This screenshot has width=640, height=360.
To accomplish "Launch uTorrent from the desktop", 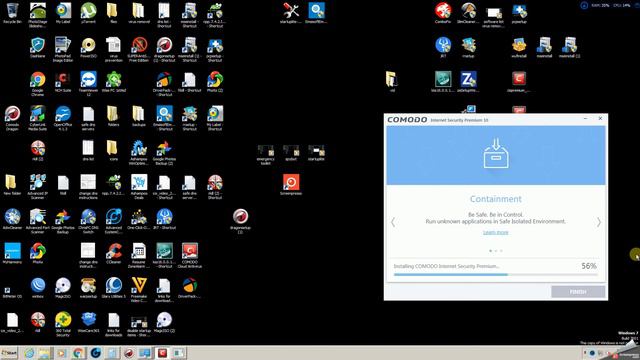I will [x=88, y=13].
